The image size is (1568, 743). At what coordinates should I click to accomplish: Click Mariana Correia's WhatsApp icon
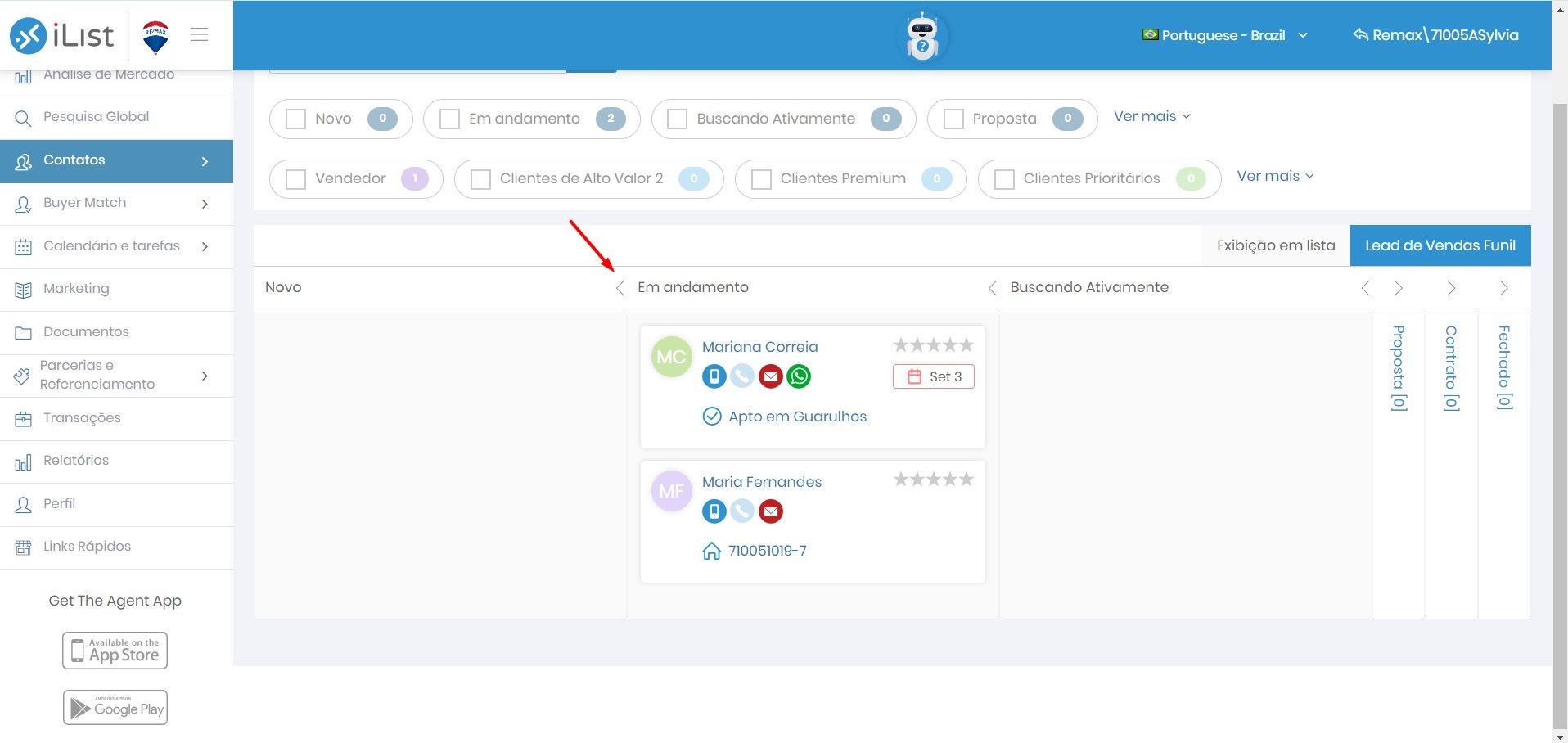[x=799, y=376]
